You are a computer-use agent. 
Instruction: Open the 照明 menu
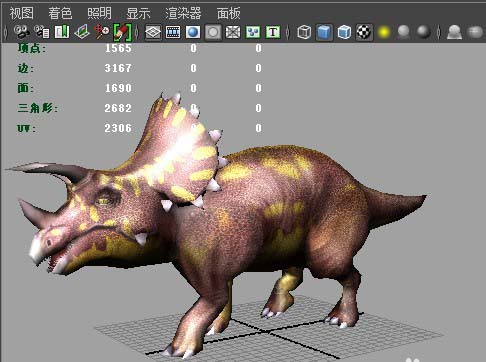point(99,13)
